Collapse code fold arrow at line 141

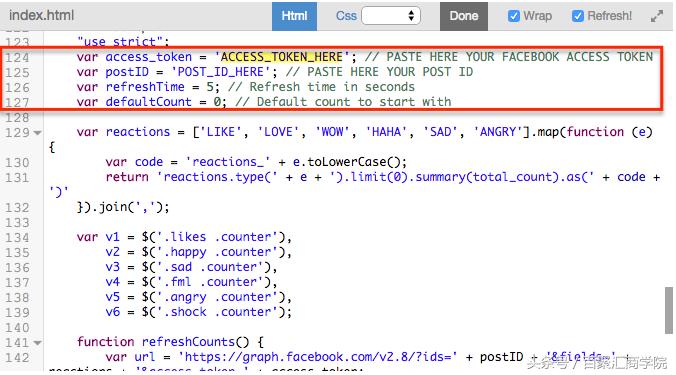38,343
